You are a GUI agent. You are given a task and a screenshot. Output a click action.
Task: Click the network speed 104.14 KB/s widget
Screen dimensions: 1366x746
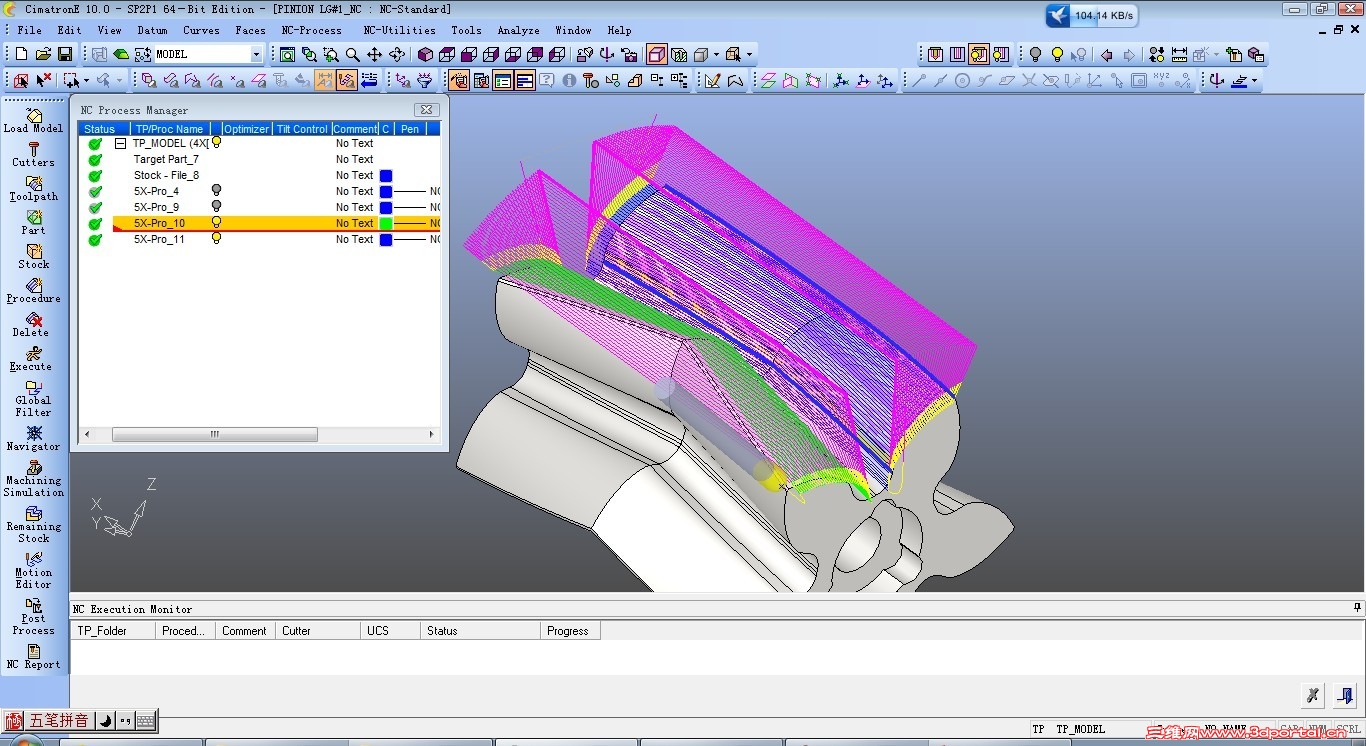point(1091,16)
